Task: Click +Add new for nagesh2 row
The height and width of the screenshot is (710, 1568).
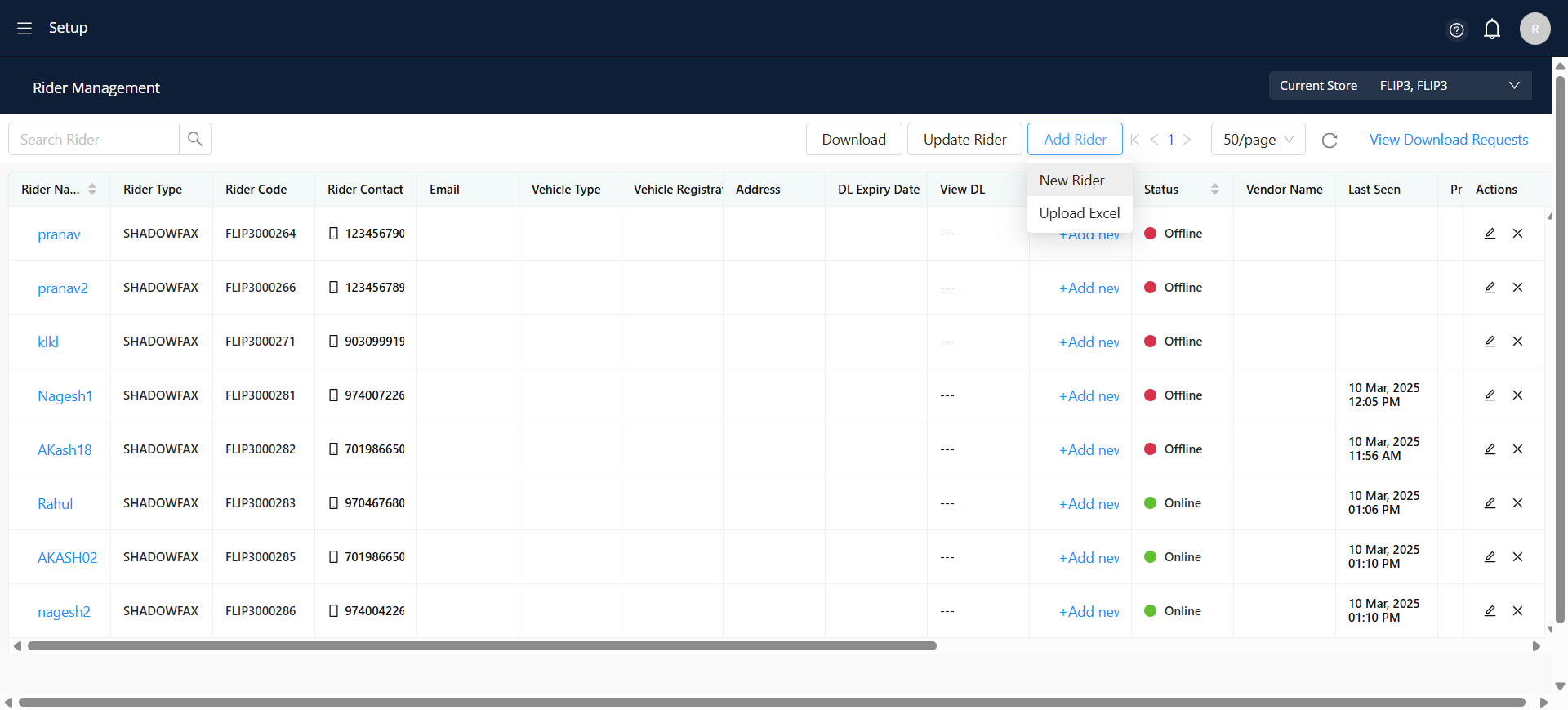Action: tap(1089, 612)
